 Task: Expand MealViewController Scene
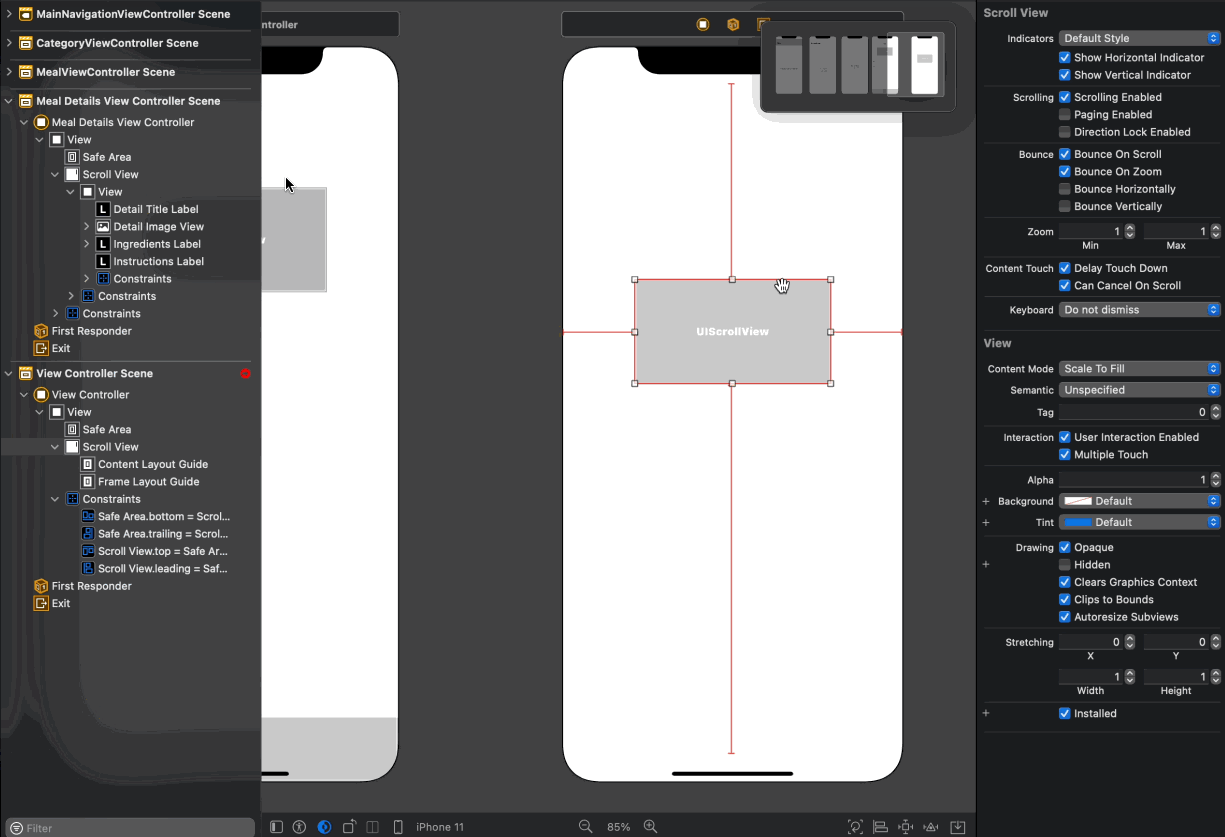[9, 72]
